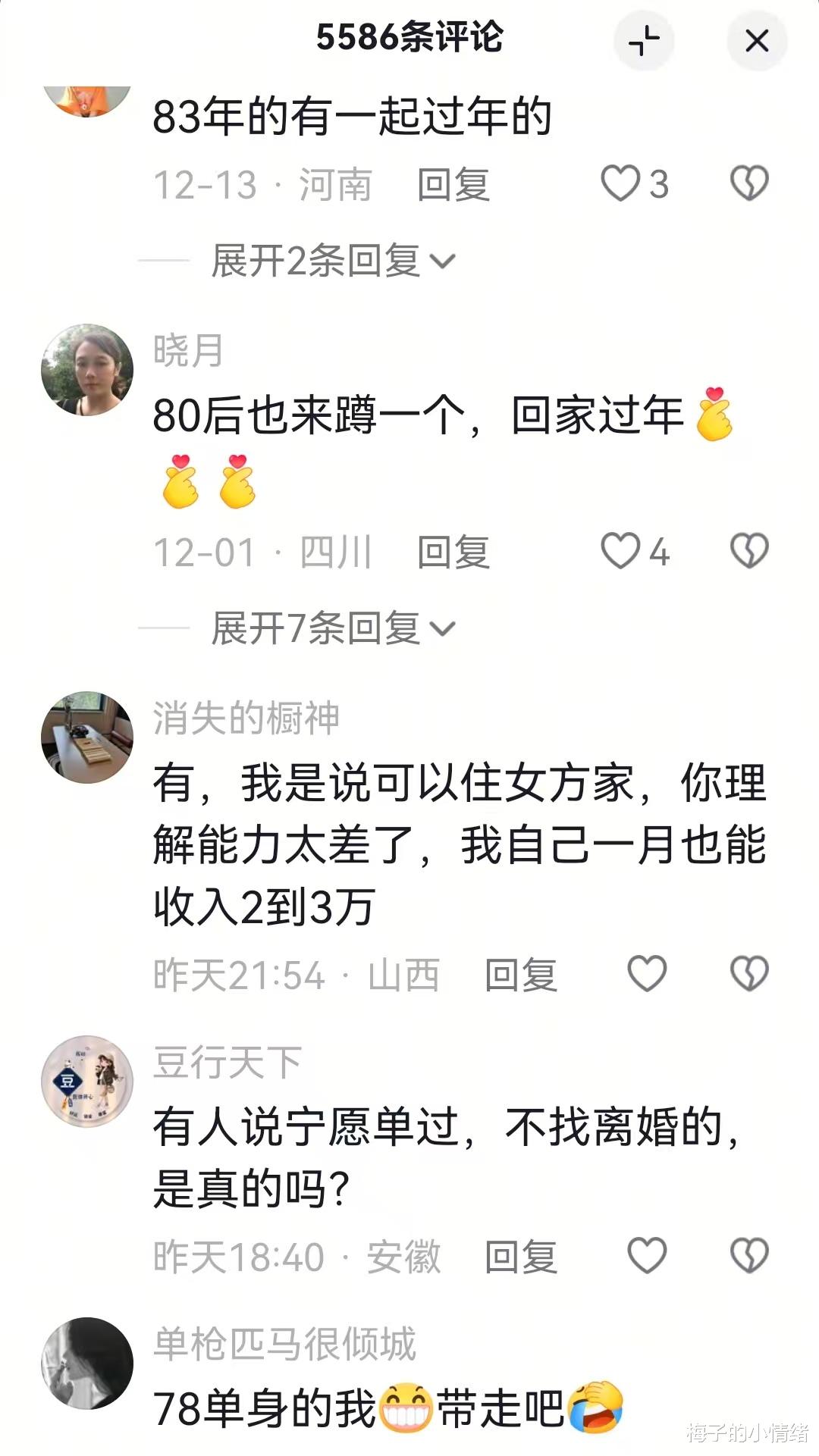This screenshot has width=819, height=1456.
Task: Dislike 豆行天下's 安徽 comment
Action: (749, 1256)
